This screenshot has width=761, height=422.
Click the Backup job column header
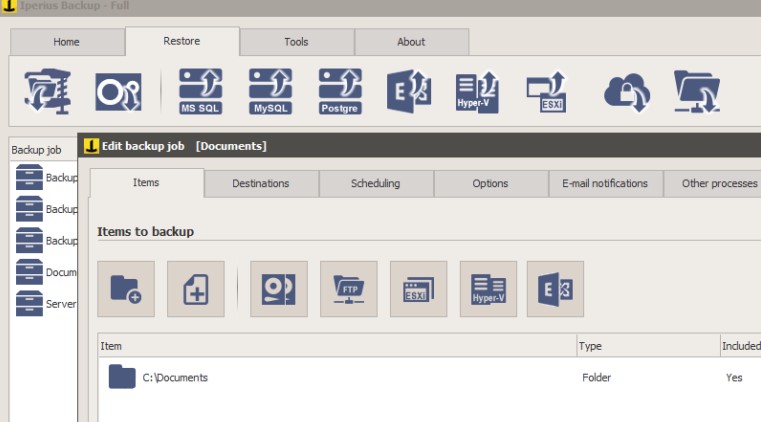(43, 150)
